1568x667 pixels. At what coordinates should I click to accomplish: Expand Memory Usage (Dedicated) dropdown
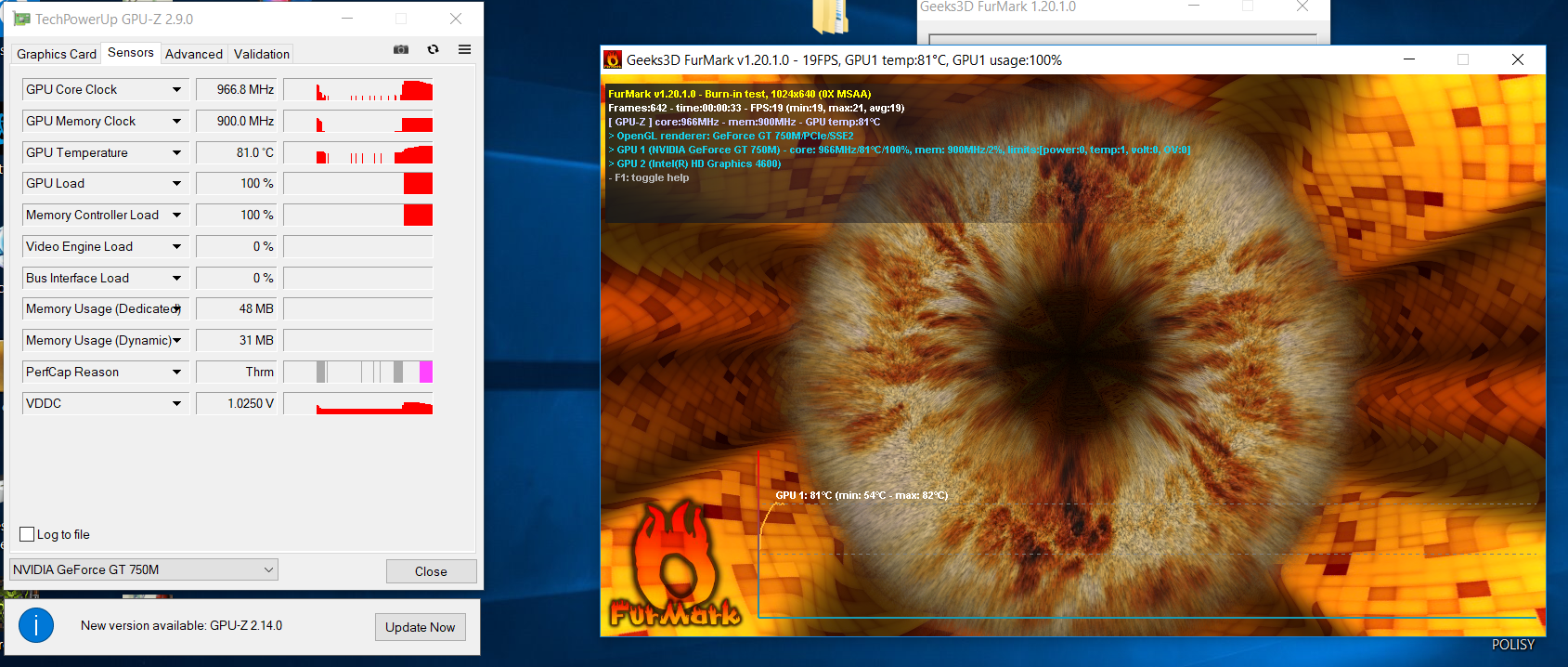(x=176, y=308)
